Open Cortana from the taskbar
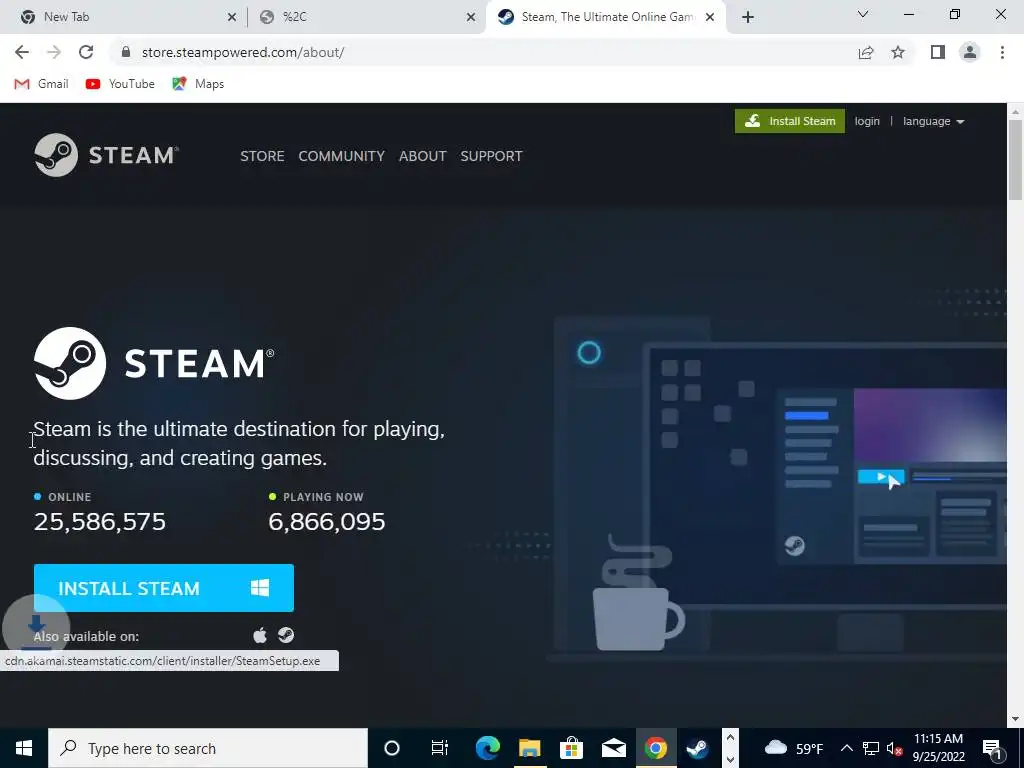The width and height of the screenshot is (1024, 768). pyautogui.click(x=391, y=748)
